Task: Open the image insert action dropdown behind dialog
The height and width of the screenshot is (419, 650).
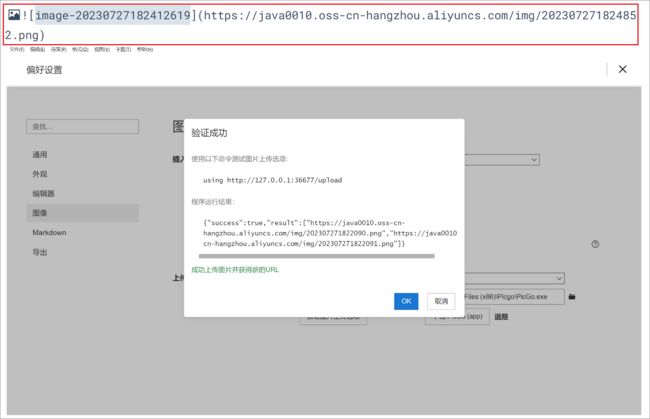Action: (502, 160)
